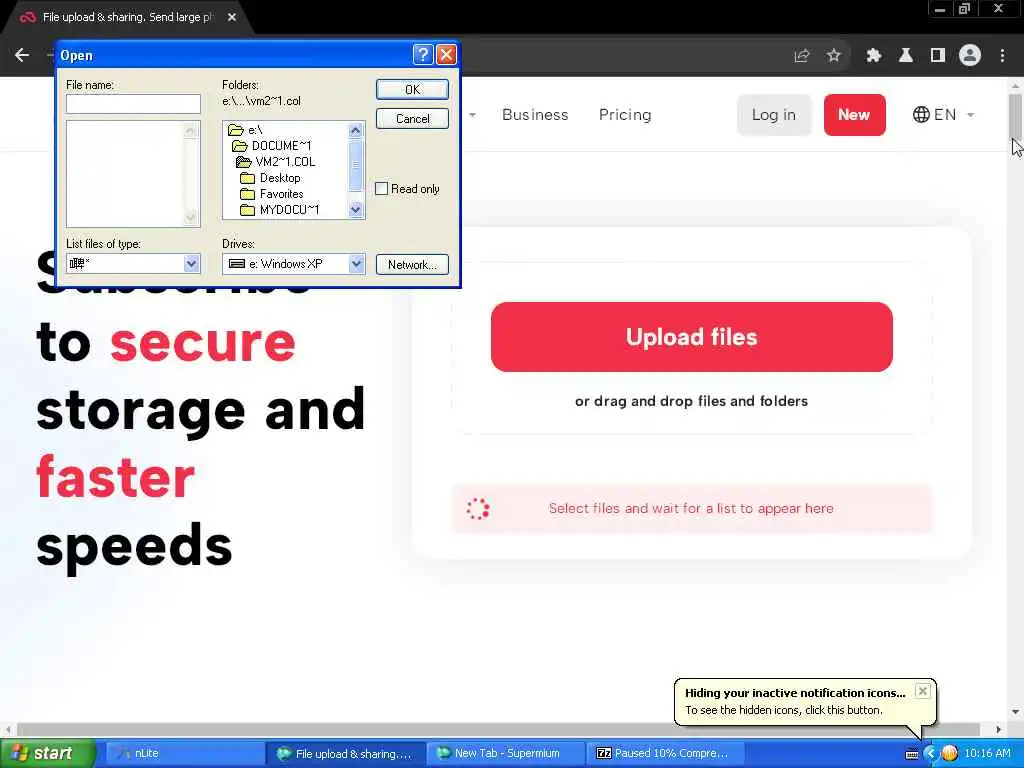Bookmark this page with the star icon
Viewport: 1024px width, 768px height.
[x=833, y=56]
